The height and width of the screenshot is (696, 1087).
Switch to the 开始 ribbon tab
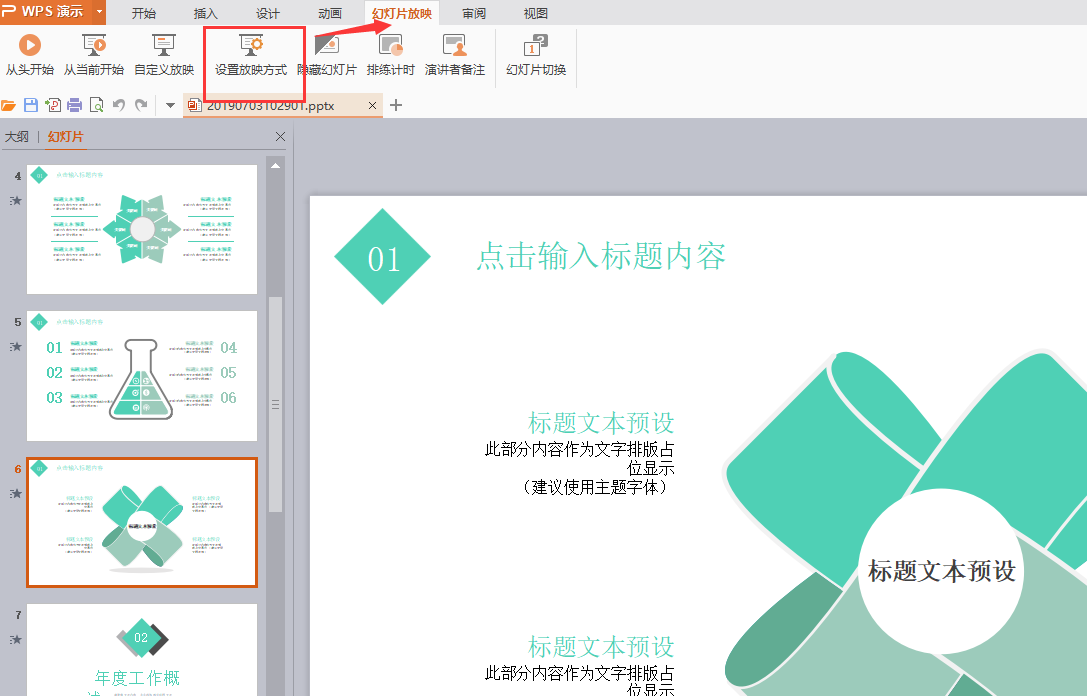click(144, 13)
